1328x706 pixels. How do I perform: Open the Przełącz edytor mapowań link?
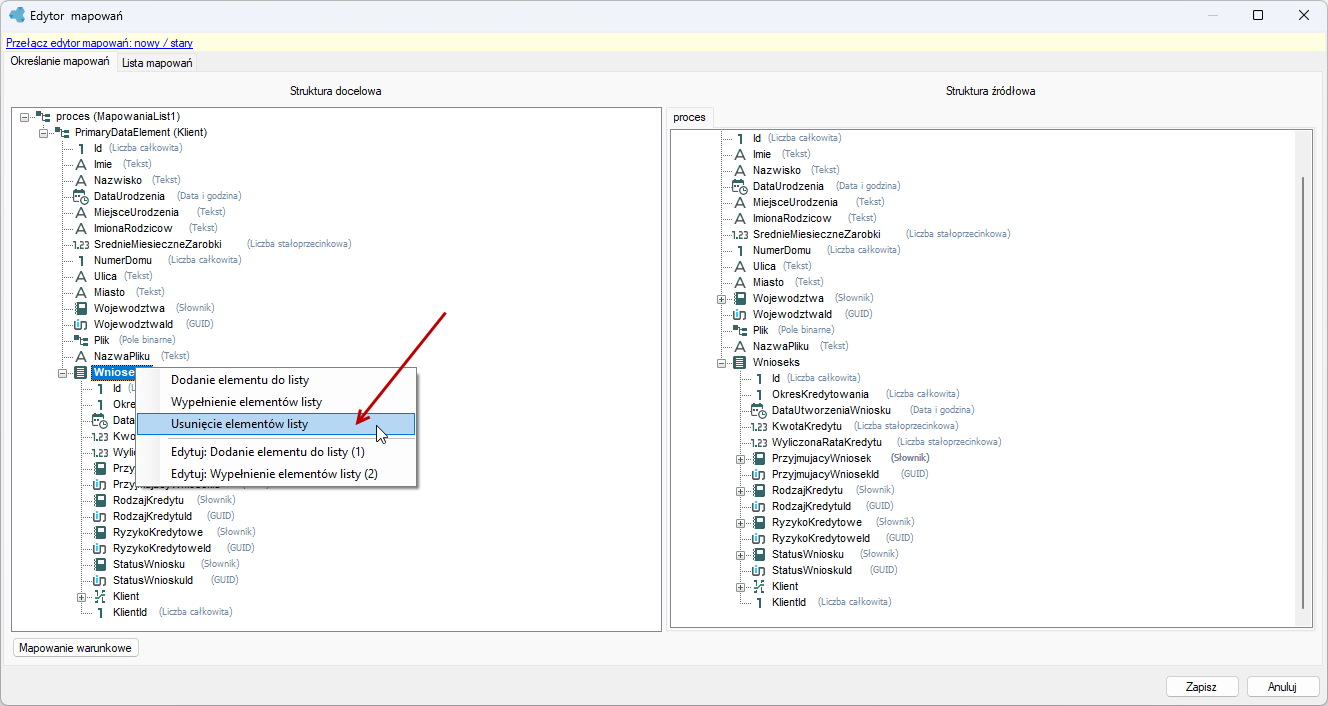click(100, 43)
